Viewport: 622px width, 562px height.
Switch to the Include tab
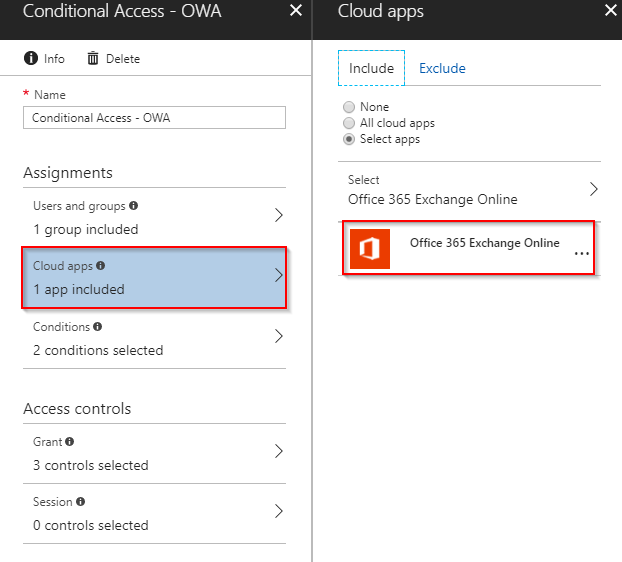pos(371,68)
